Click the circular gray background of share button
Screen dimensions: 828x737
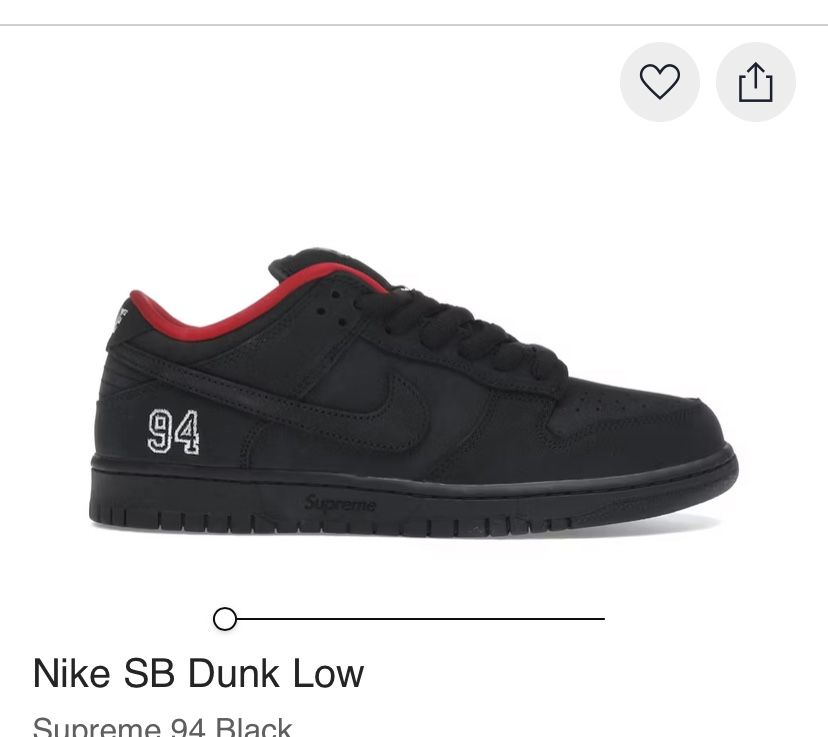(756, 82)
